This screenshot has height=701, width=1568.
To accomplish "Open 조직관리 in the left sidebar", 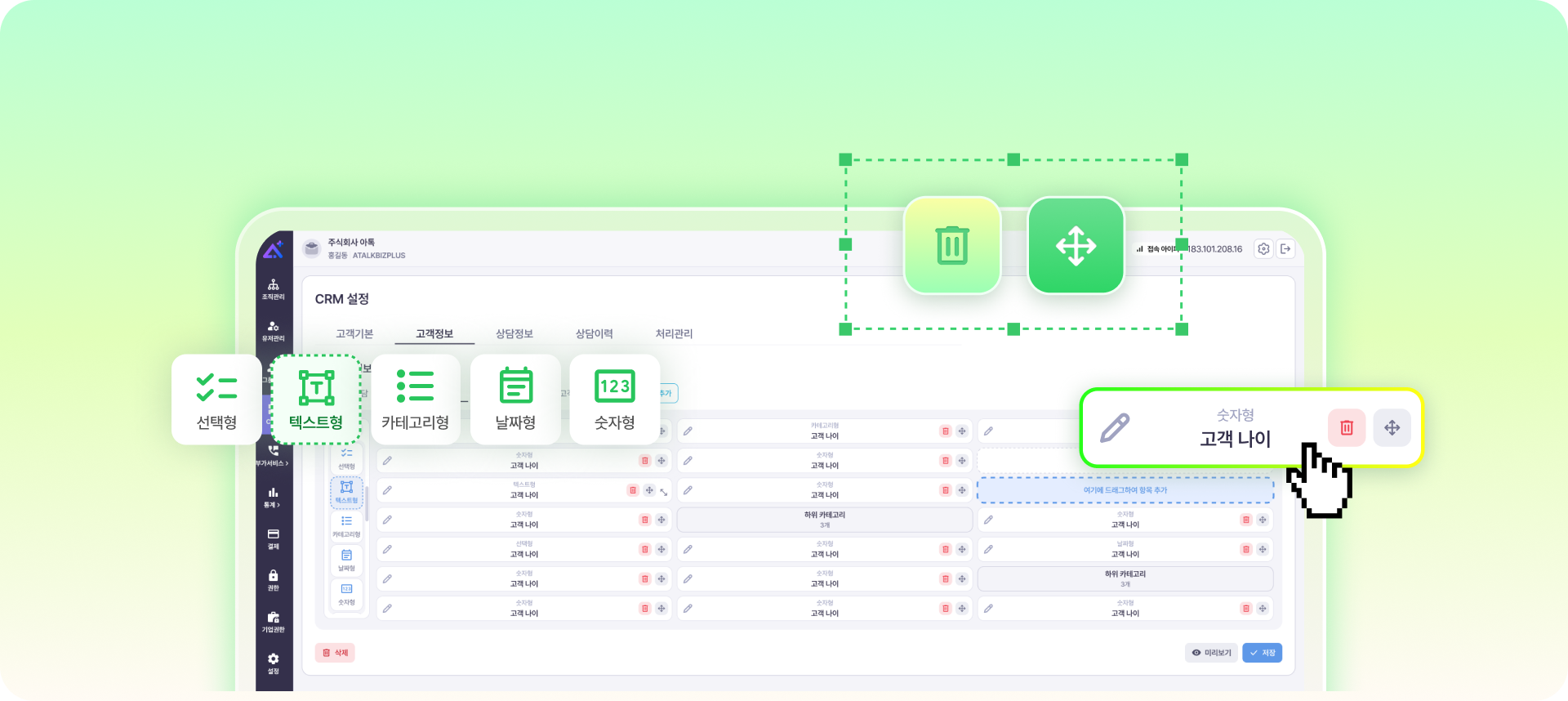I will 273,289.
